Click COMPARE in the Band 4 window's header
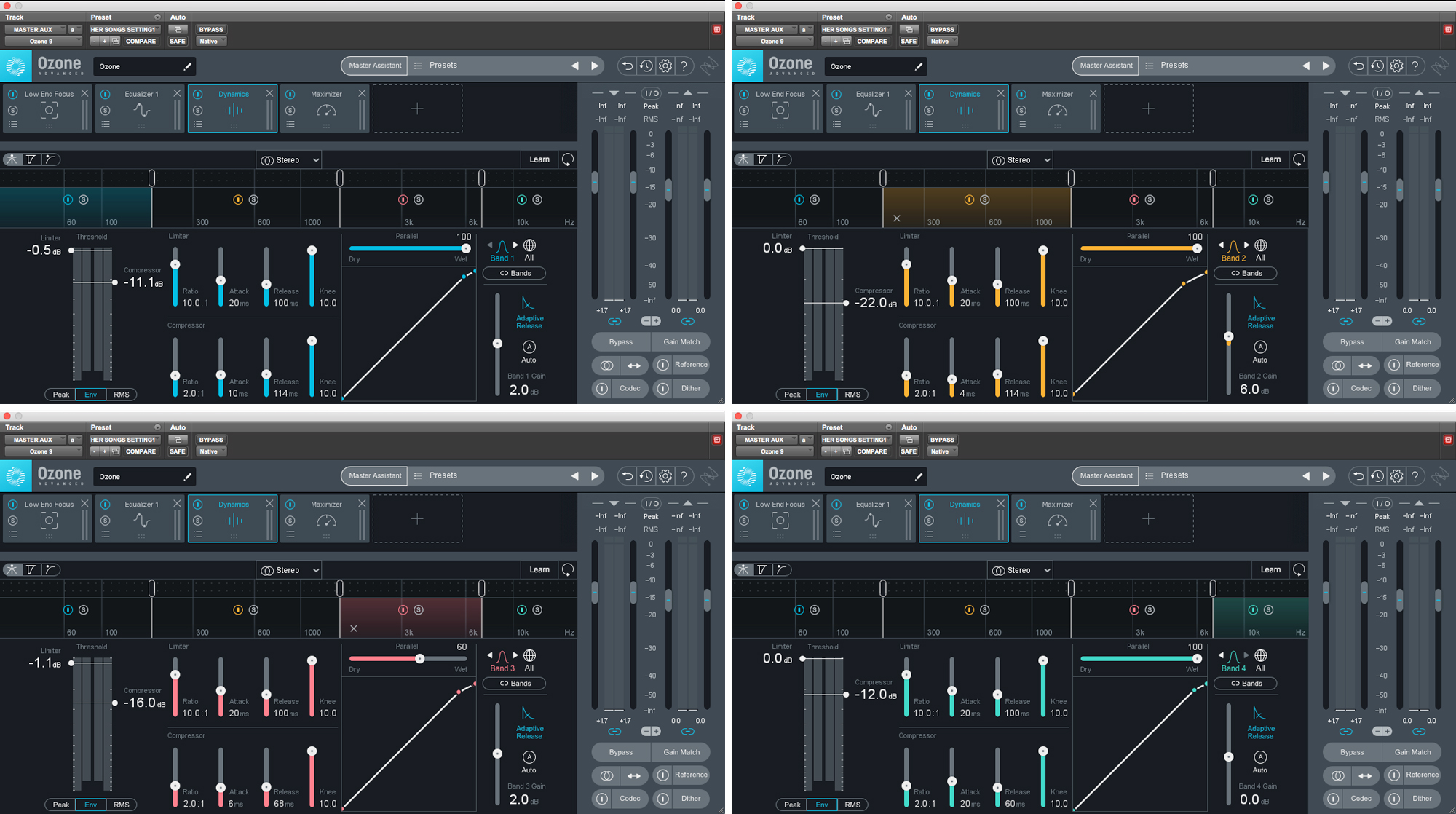Screen dimensions: 1456x814 click(x=871, y=451)
